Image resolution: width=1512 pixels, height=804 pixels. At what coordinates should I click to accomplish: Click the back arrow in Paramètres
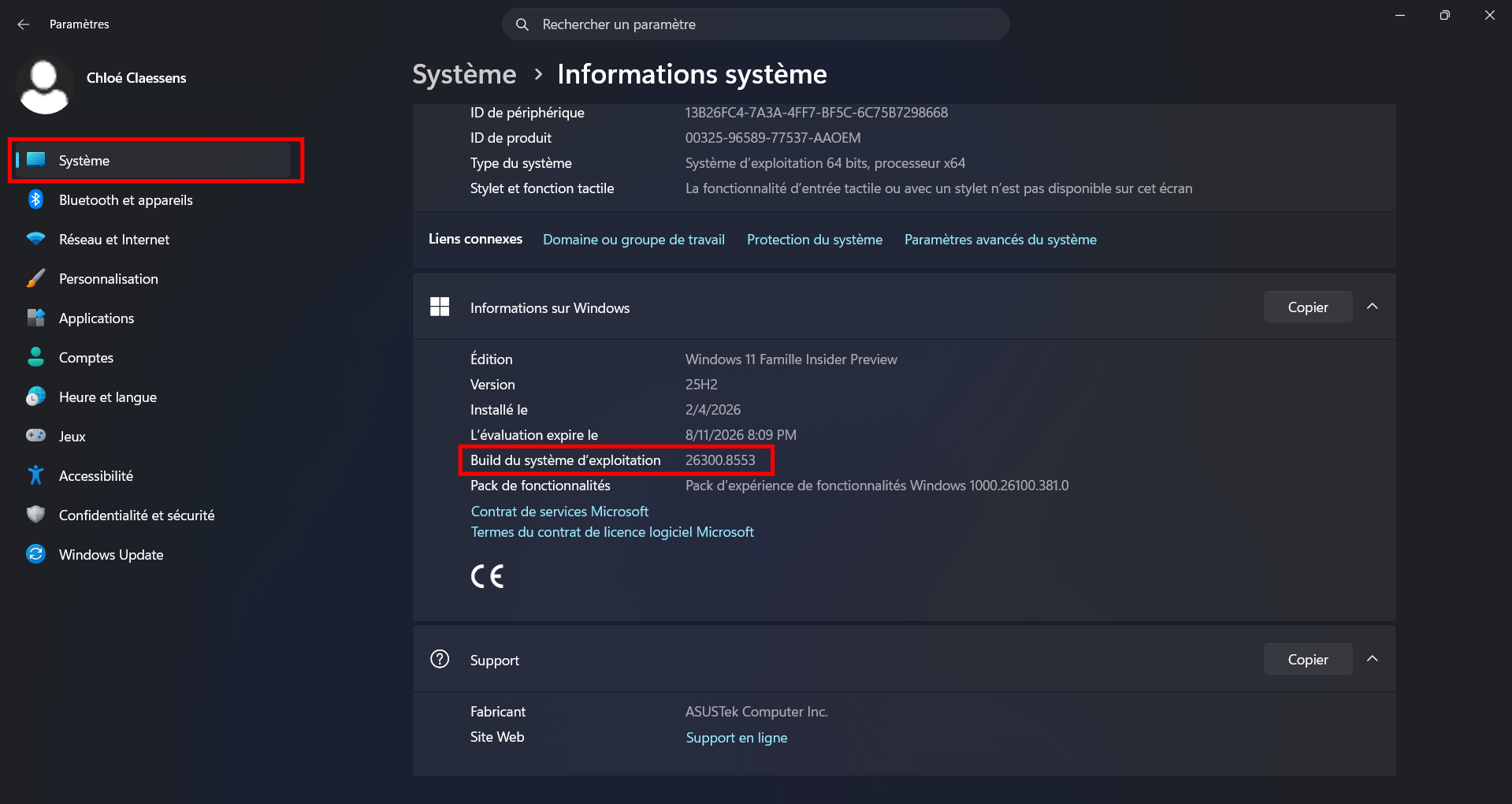24,24
